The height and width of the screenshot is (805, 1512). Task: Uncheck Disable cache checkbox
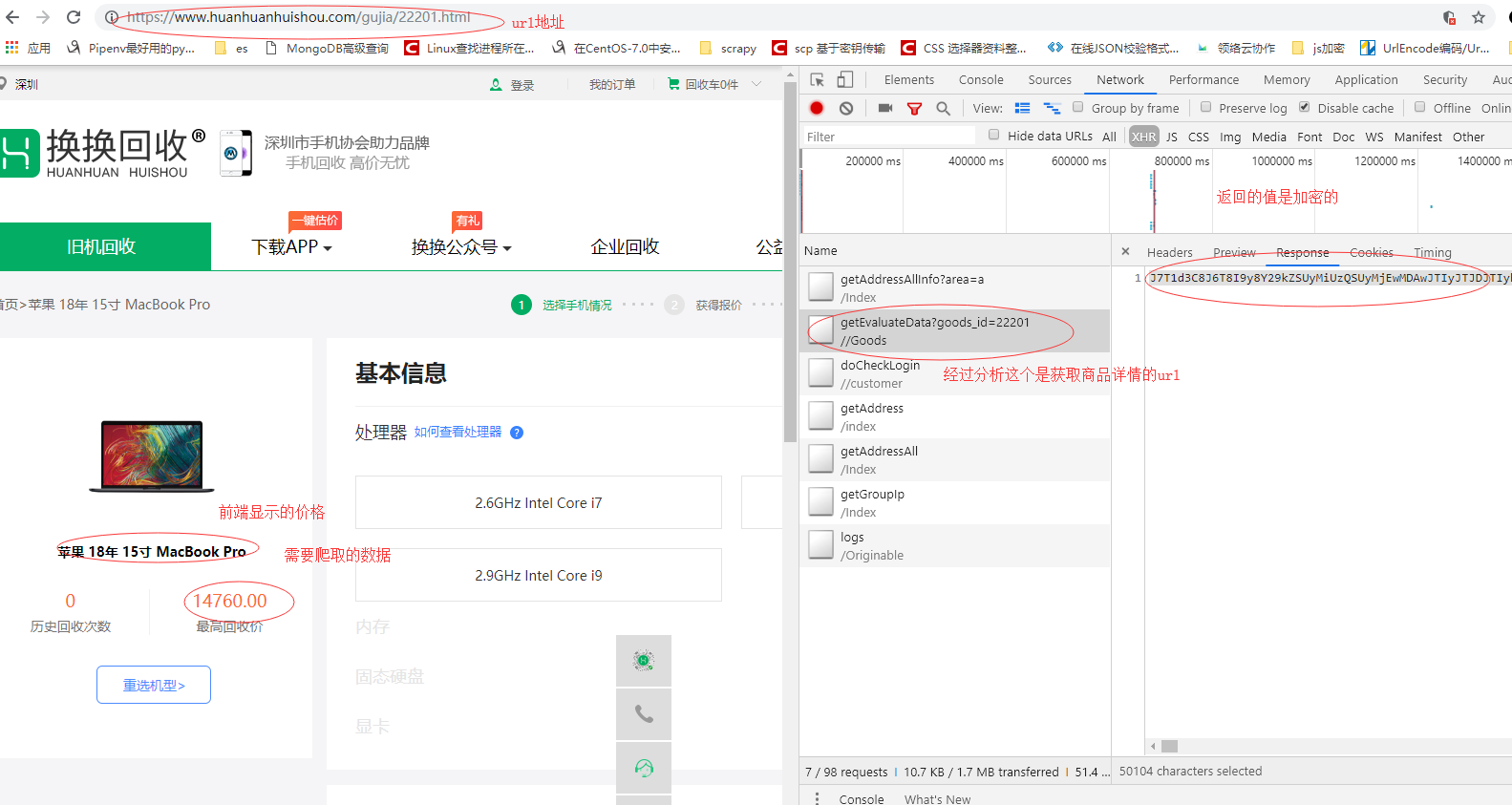[1304, 107]
